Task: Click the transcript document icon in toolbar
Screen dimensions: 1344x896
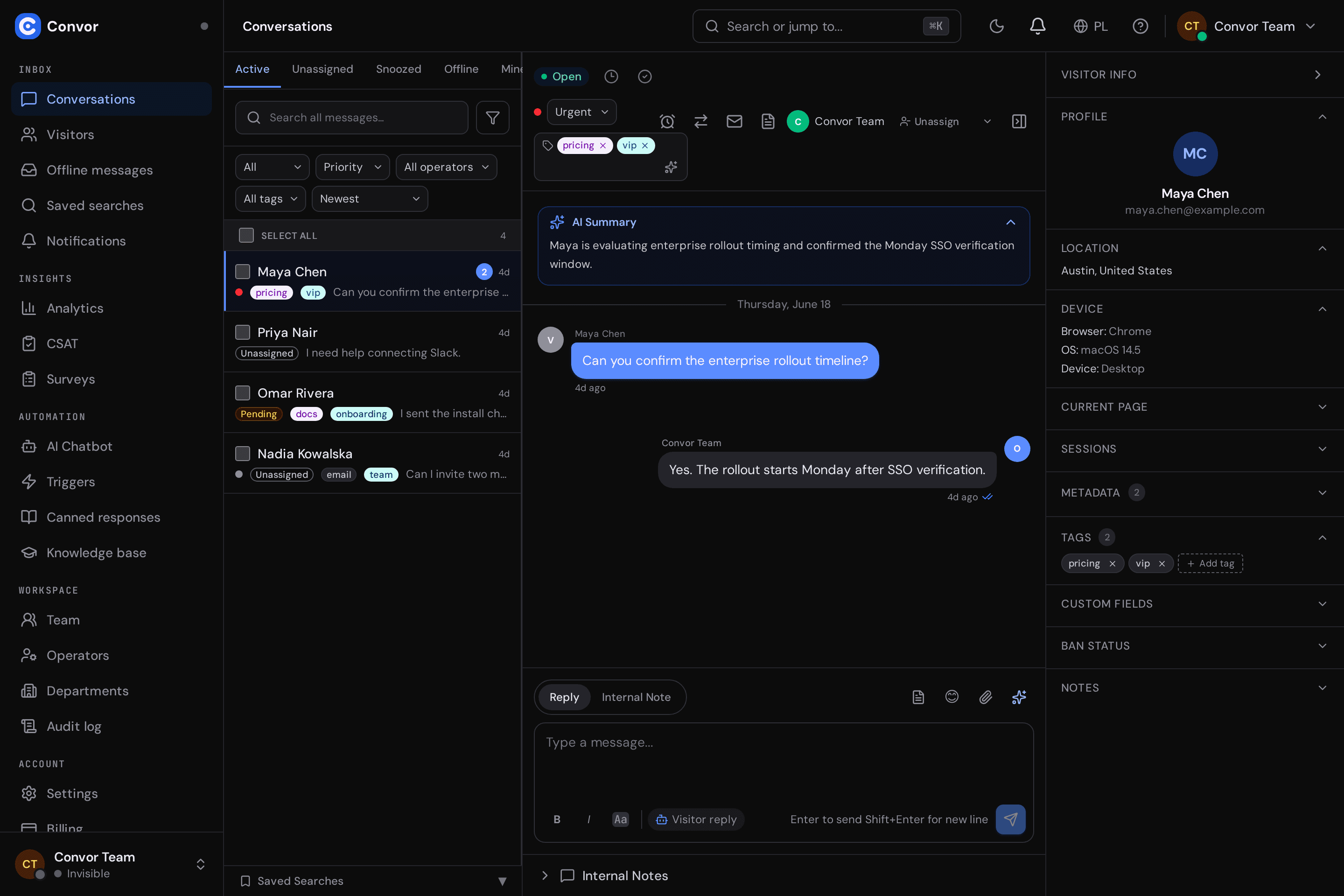Action: (x=768, y=121)
